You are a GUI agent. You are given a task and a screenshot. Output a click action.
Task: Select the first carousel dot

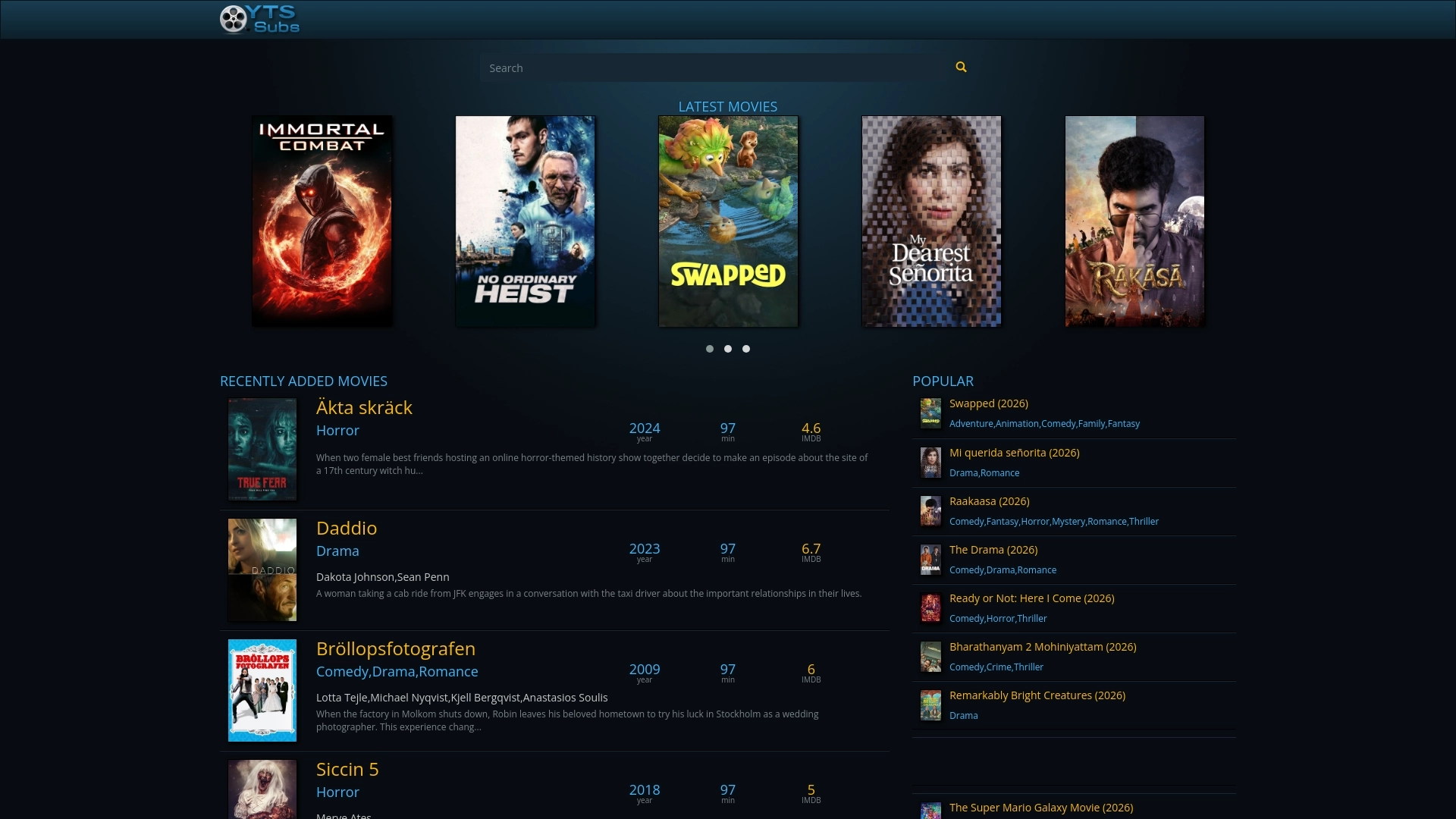pos(710,349)
